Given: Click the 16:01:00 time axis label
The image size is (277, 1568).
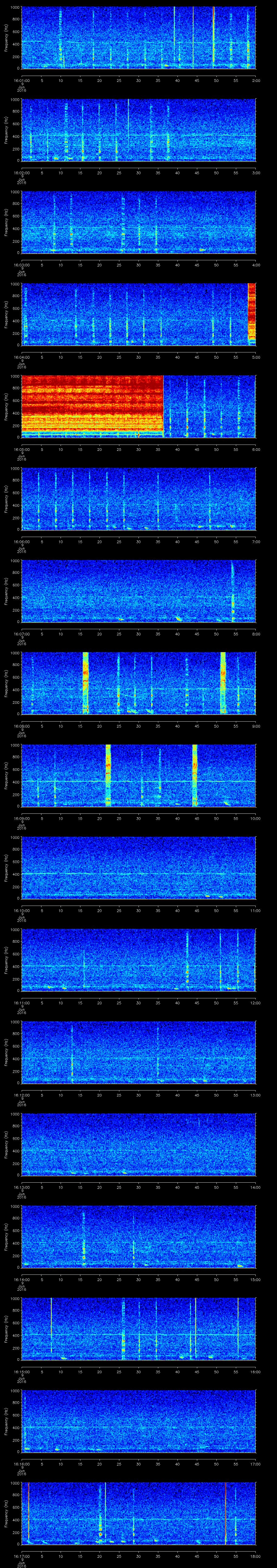Looking at the screenshot, I should coord(21,80).
